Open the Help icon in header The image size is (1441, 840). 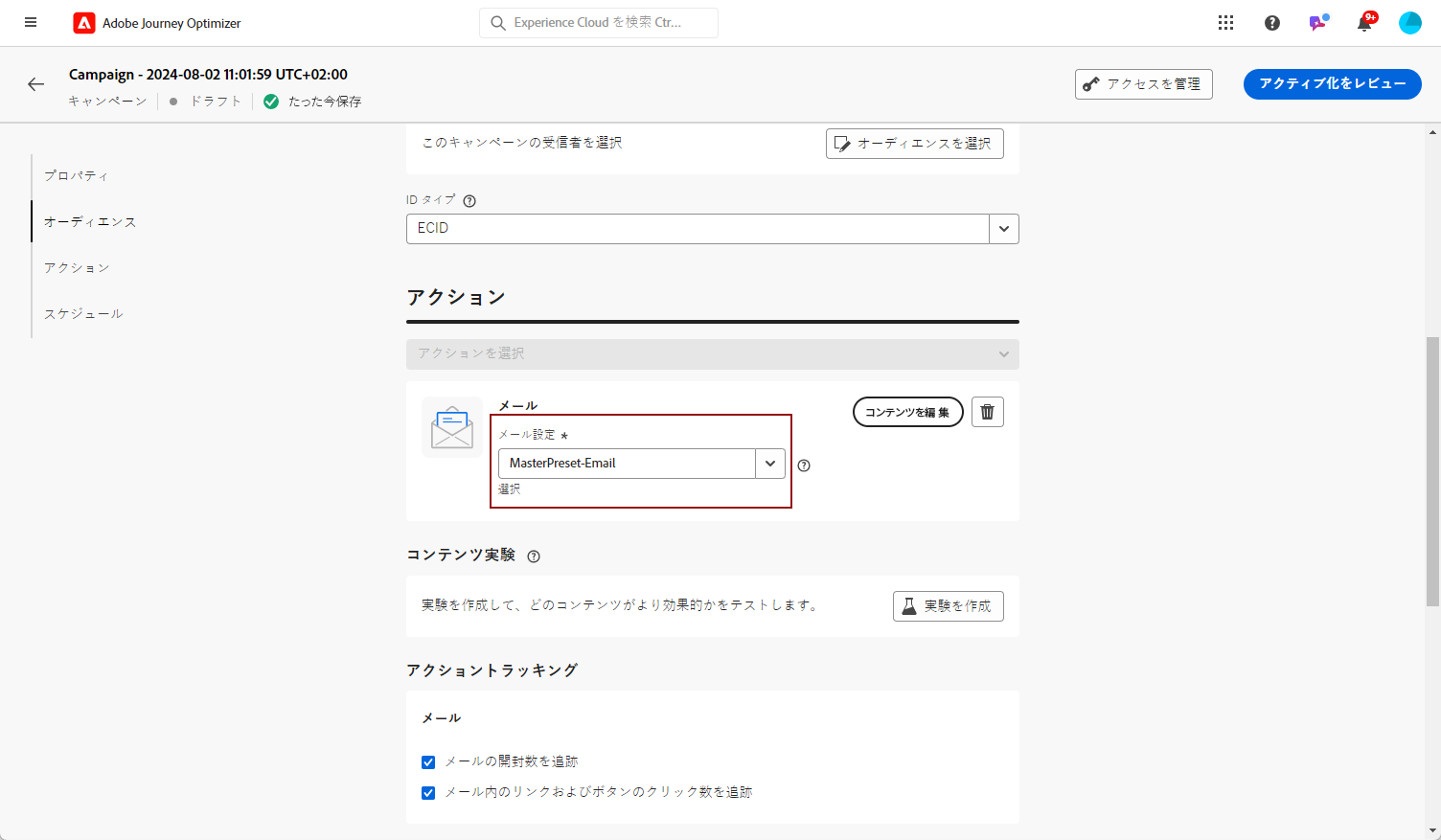1271,23
